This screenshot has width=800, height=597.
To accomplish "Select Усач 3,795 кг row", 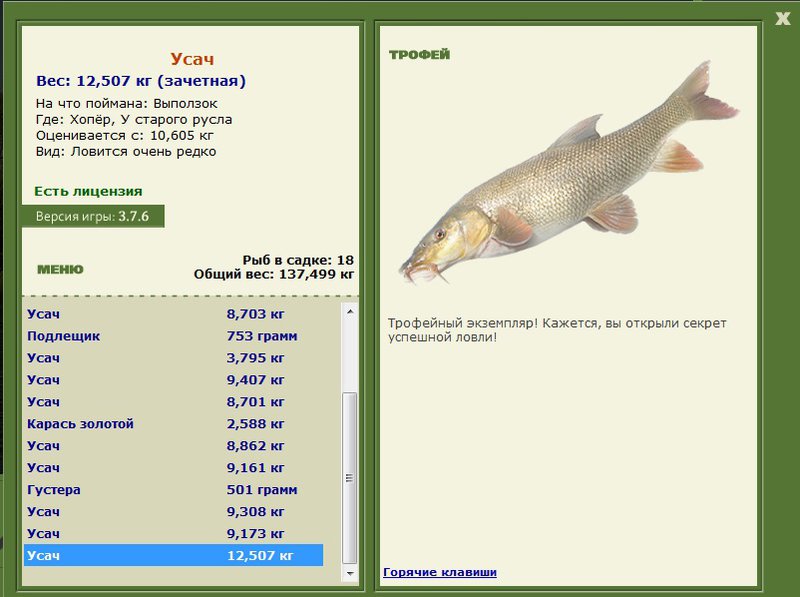I will click(173, 358).
